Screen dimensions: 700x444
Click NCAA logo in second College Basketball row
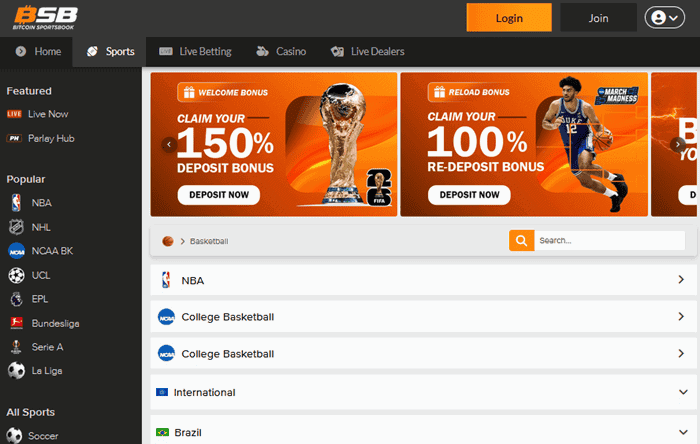point(167,353)
